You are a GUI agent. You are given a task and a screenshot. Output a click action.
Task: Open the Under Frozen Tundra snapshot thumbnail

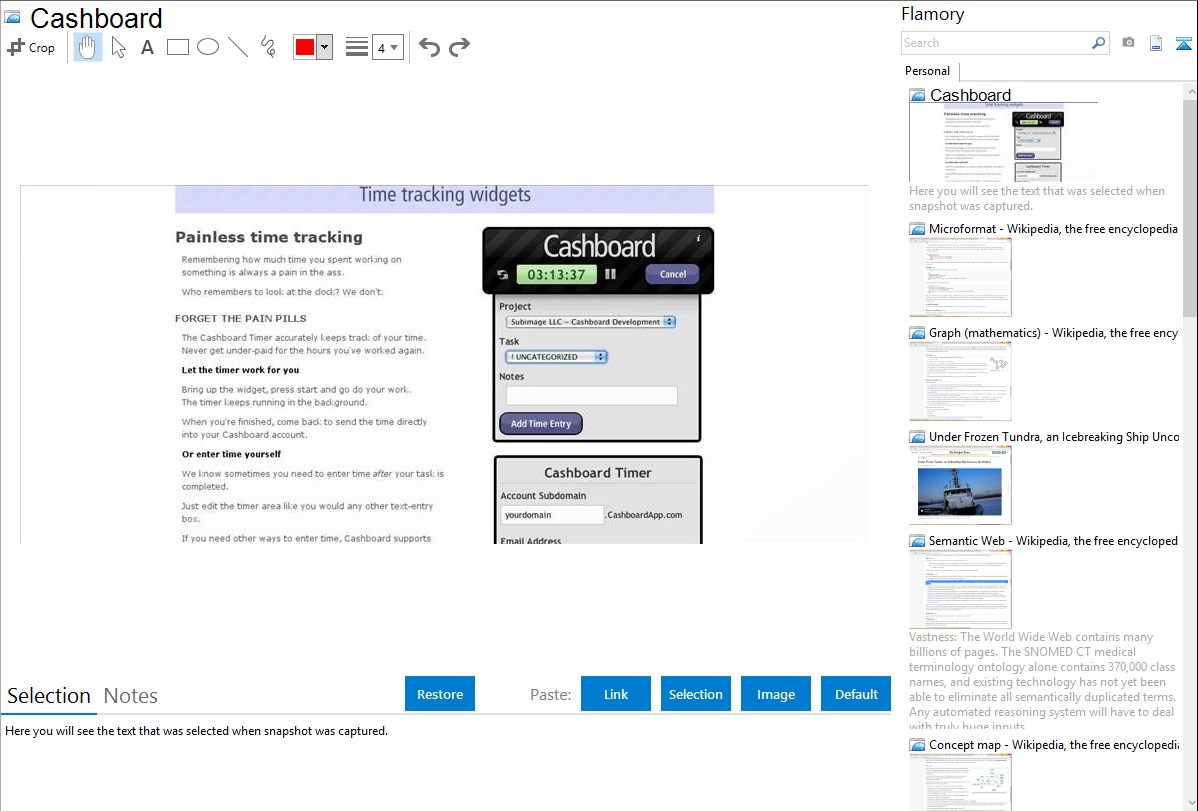coord(960,485)
